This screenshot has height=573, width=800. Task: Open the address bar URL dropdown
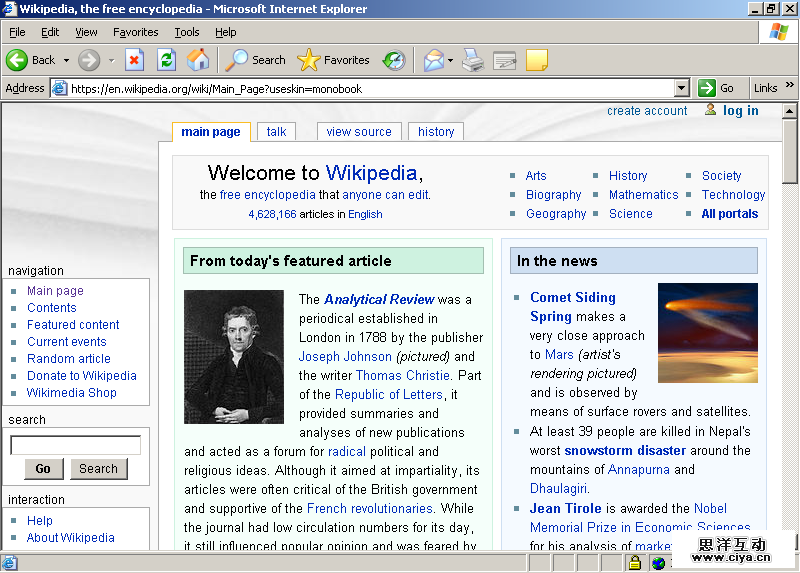point(681,88)
